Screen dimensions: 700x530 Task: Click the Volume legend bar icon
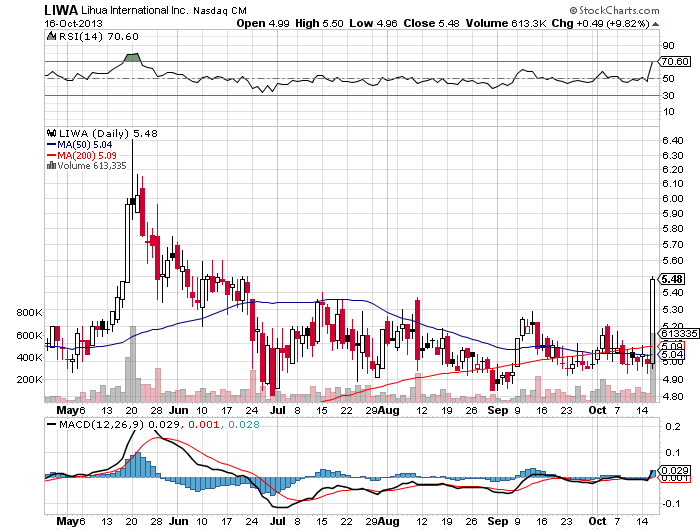[51, 166]
